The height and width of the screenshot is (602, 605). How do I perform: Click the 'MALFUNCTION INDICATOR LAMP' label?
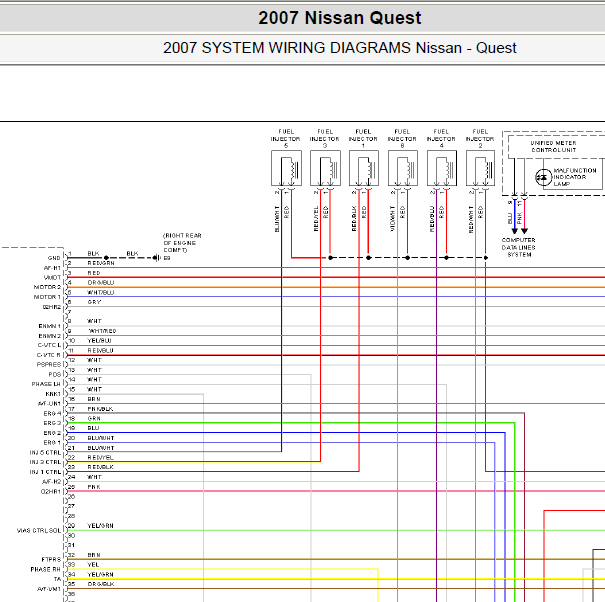point(575,177)
